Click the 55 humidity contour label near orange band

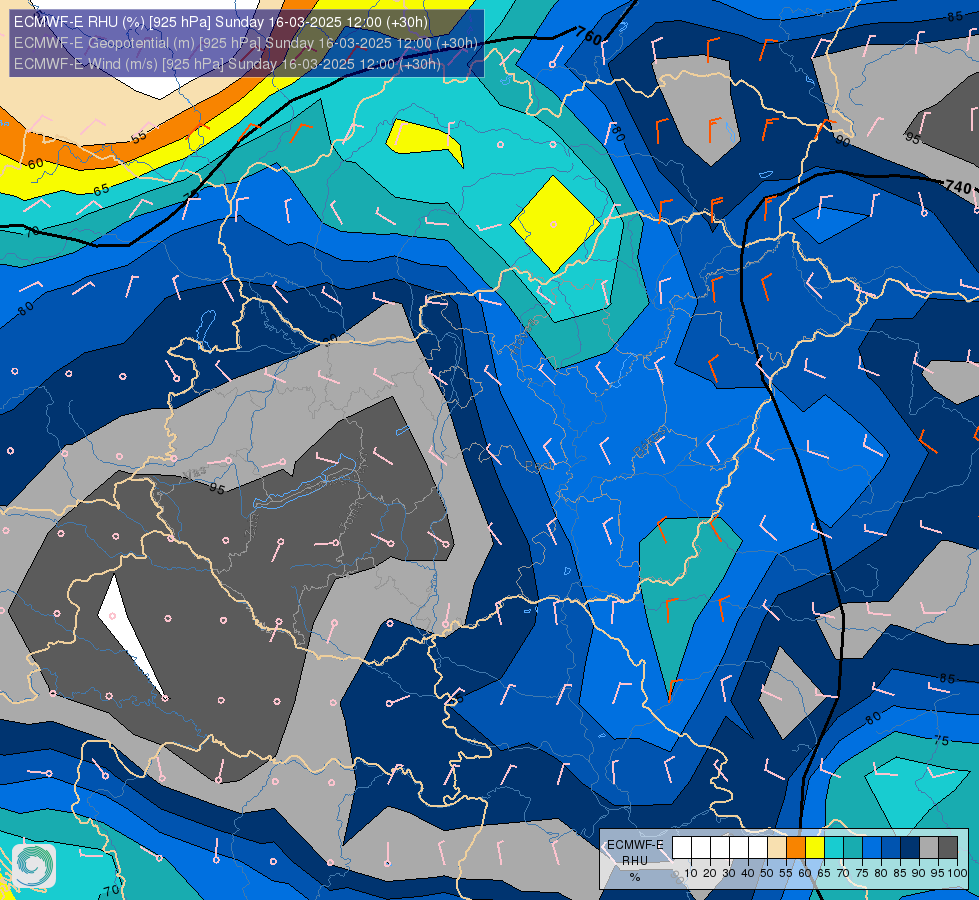[x=139, y=137]
